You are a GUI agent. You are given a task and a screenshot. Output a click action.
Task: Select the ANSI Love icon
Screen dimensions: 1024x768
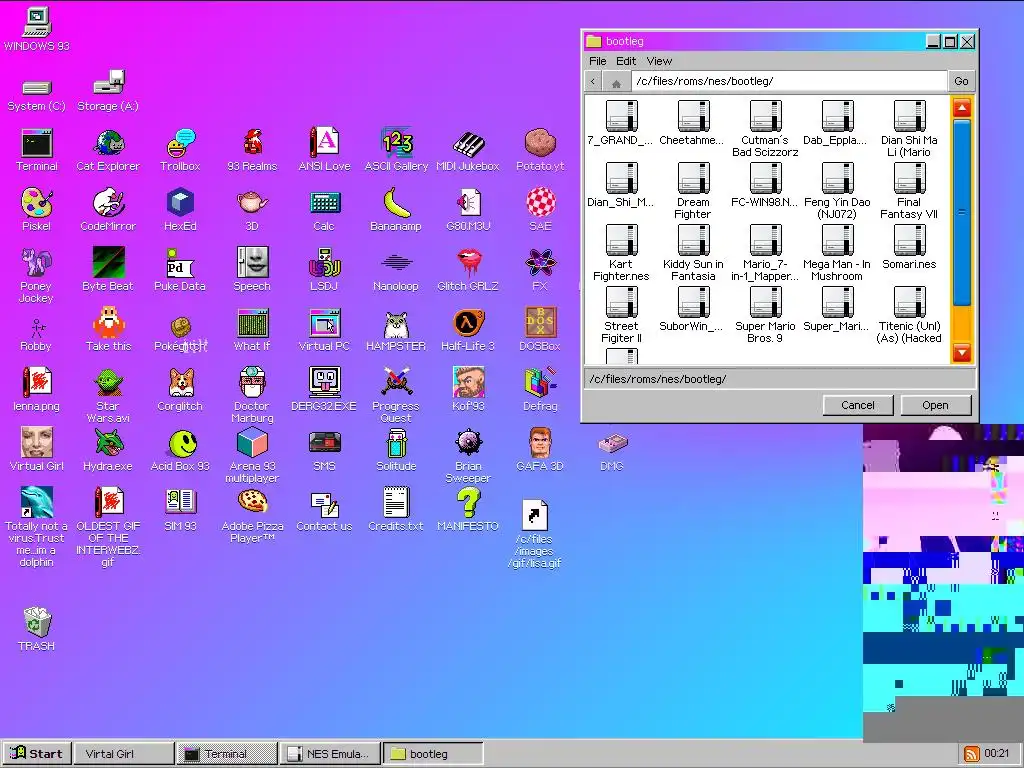point(324,151)
